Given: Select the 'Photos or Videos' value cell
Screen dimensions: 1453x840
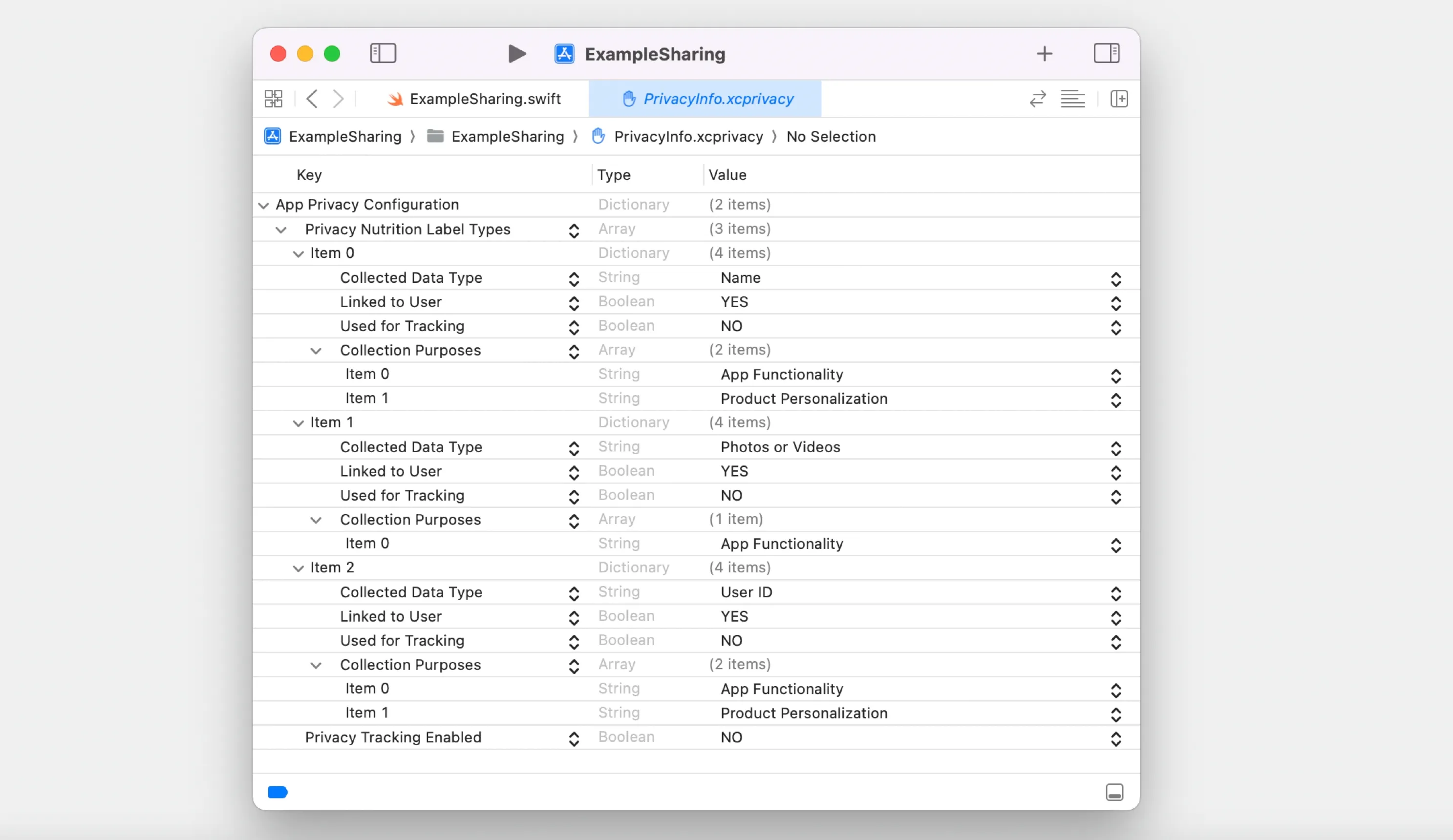Looking at the screenshot, I should (x=780, y=447).
